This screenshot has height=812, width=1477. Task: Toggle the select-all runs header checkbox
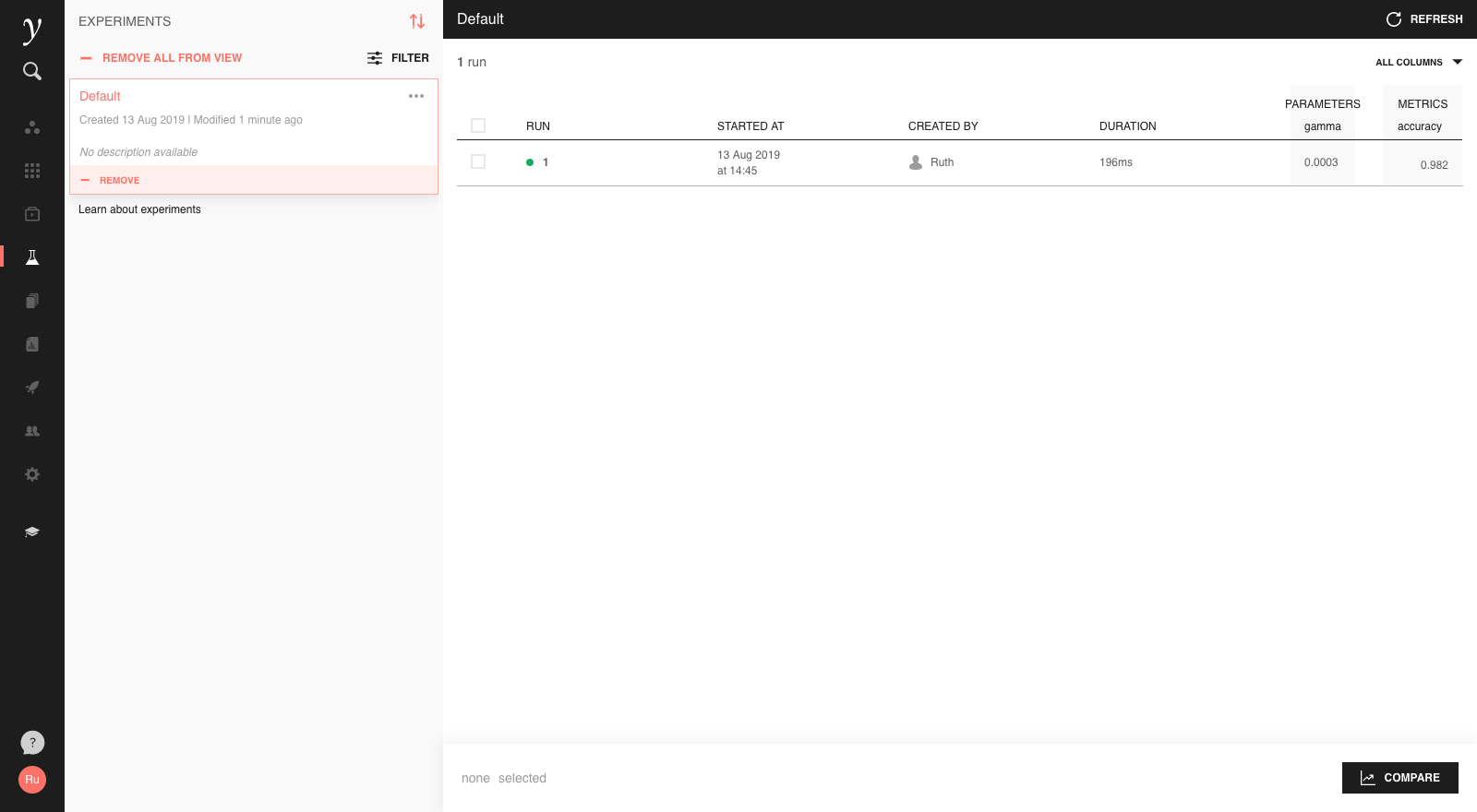[x=478, y=125]
